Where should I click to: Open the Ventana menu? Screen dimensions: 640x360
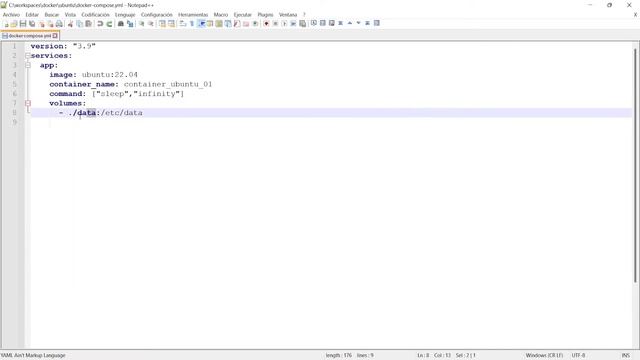(288, 15)
